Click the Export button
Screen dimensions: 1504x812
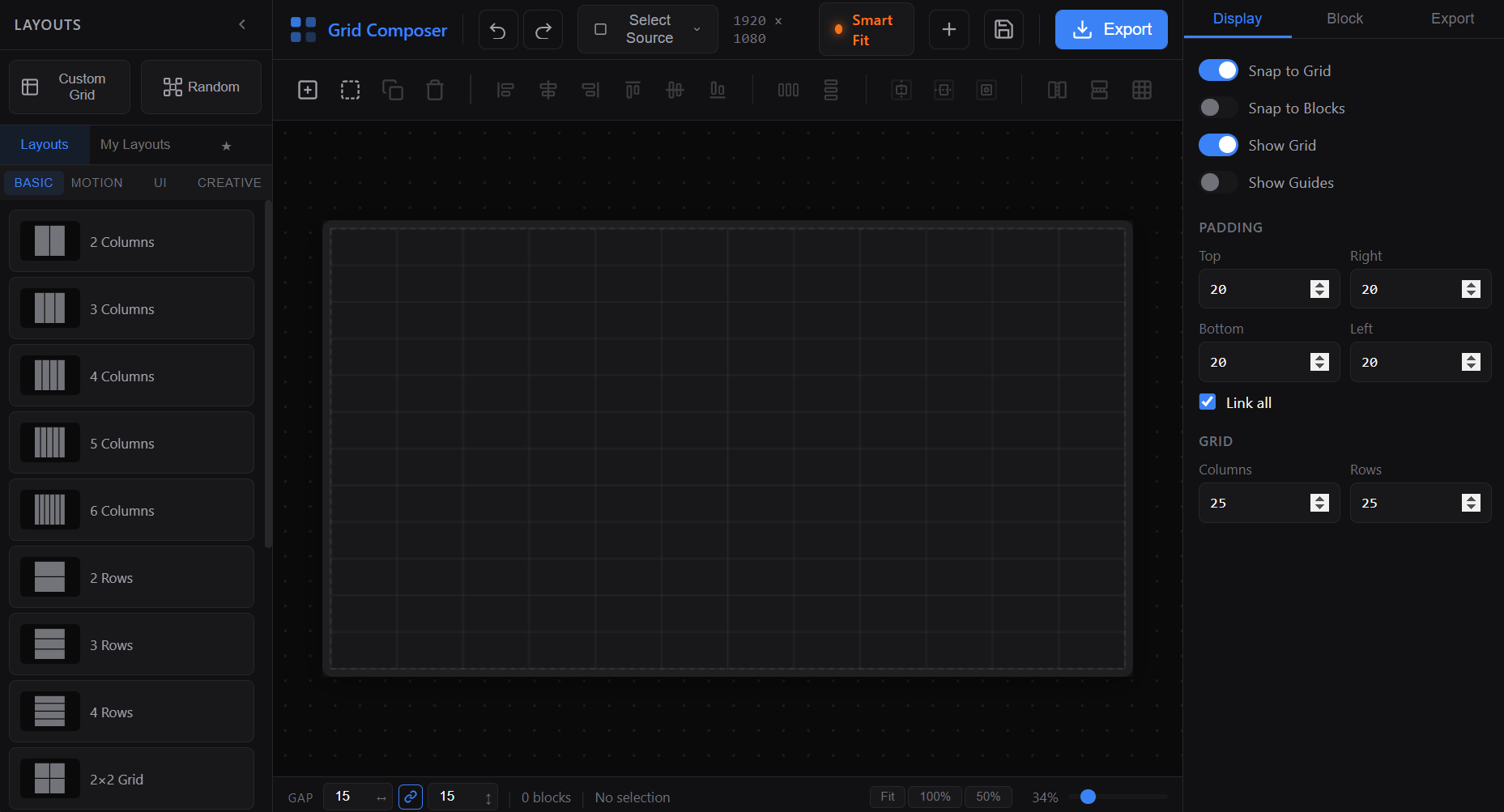(x=1110, y=29)
